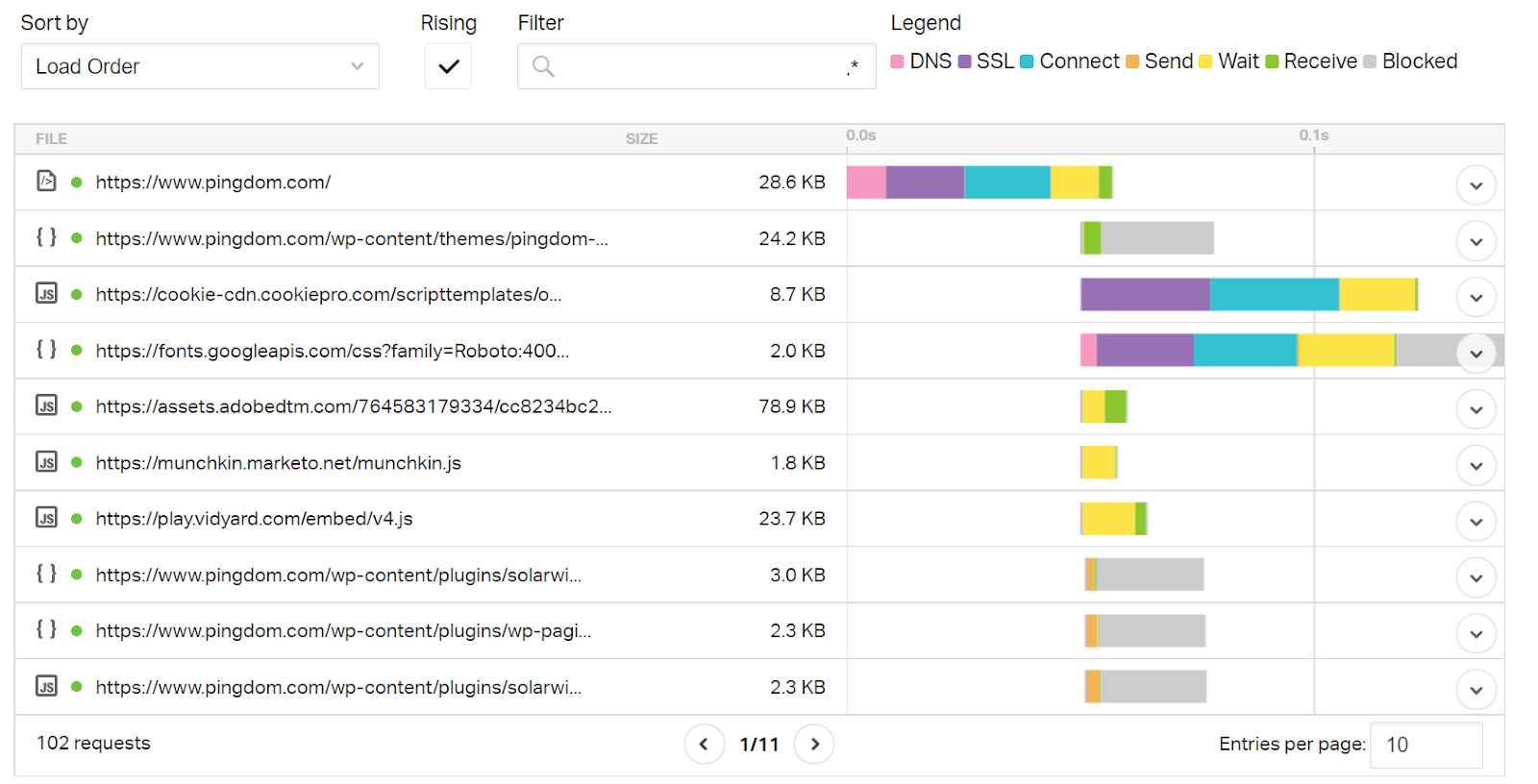The image size is (1538, 784).
Task: Click the gray Blocked legend swatch
Action: click(x=1370, y=61)
